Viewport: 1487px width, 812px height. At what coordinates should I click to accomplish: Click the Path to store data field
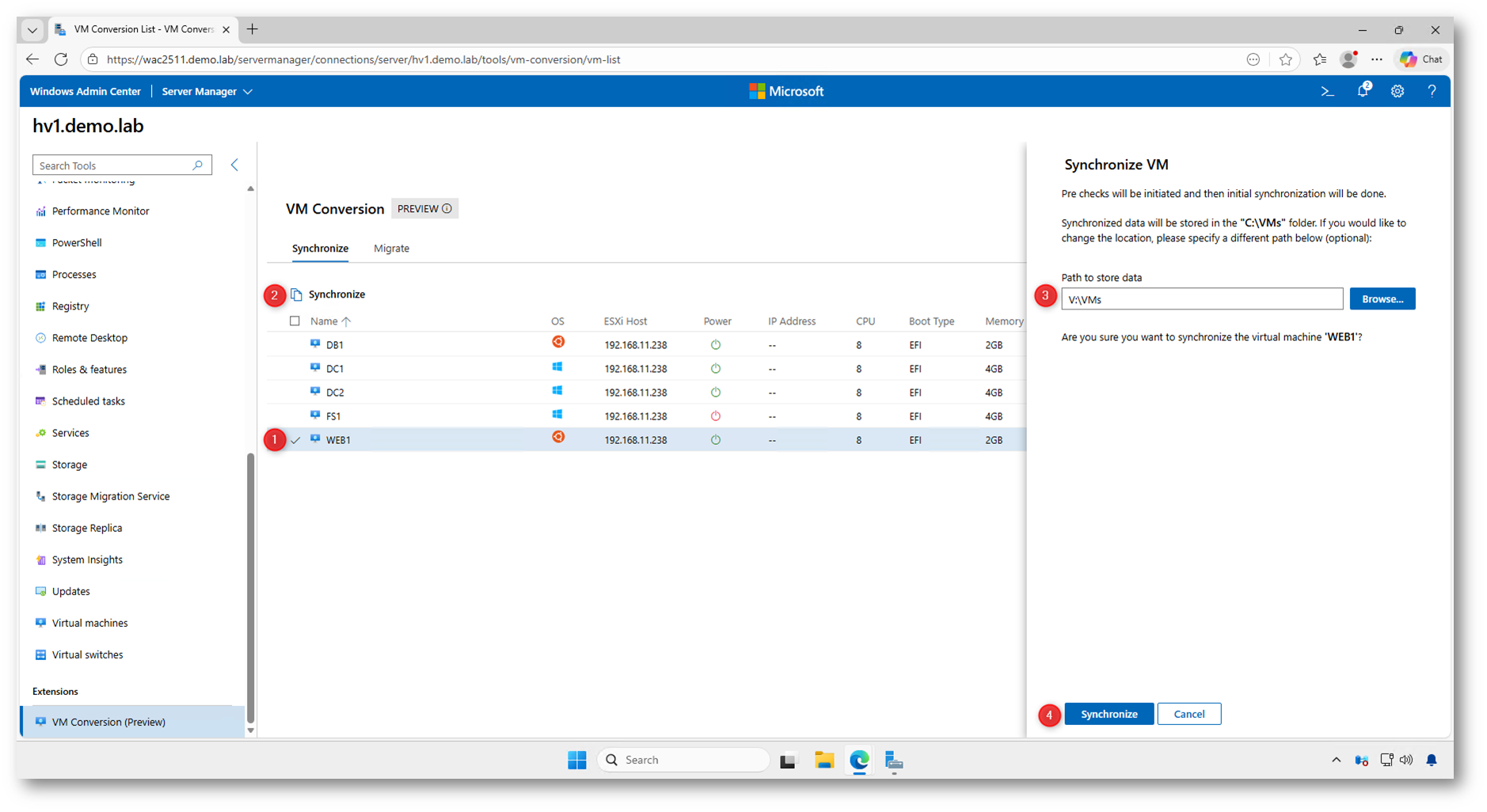1201,299
